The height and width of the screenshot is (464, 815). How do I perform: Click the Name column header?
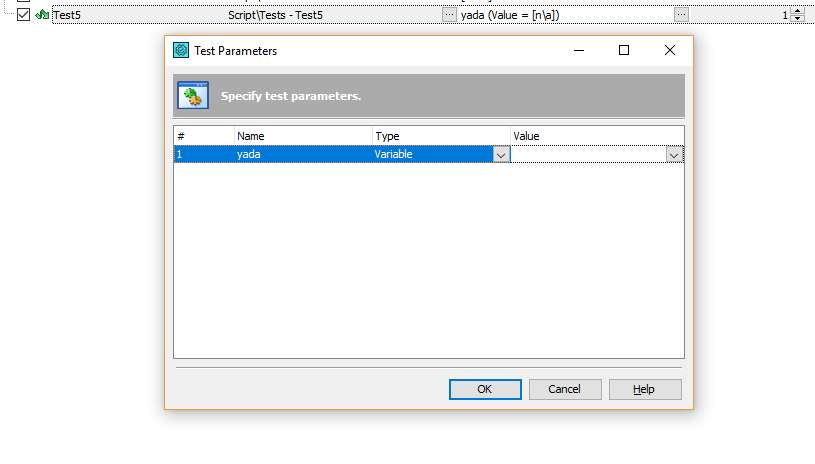303,136
